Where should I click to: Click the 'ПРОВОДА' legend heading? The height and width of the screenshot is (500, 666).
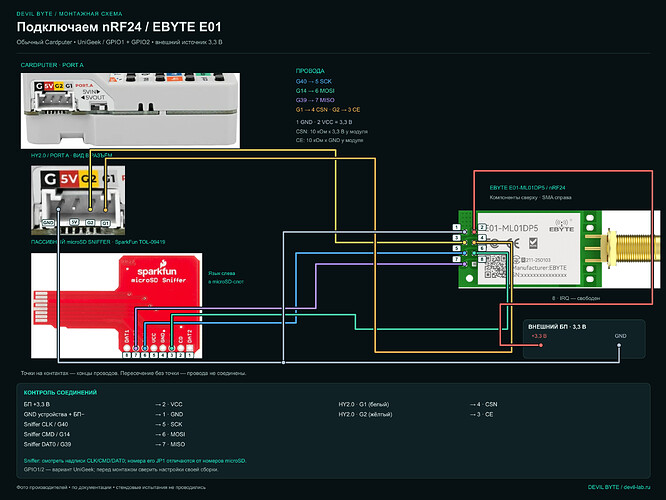click(x=310, y=71)
